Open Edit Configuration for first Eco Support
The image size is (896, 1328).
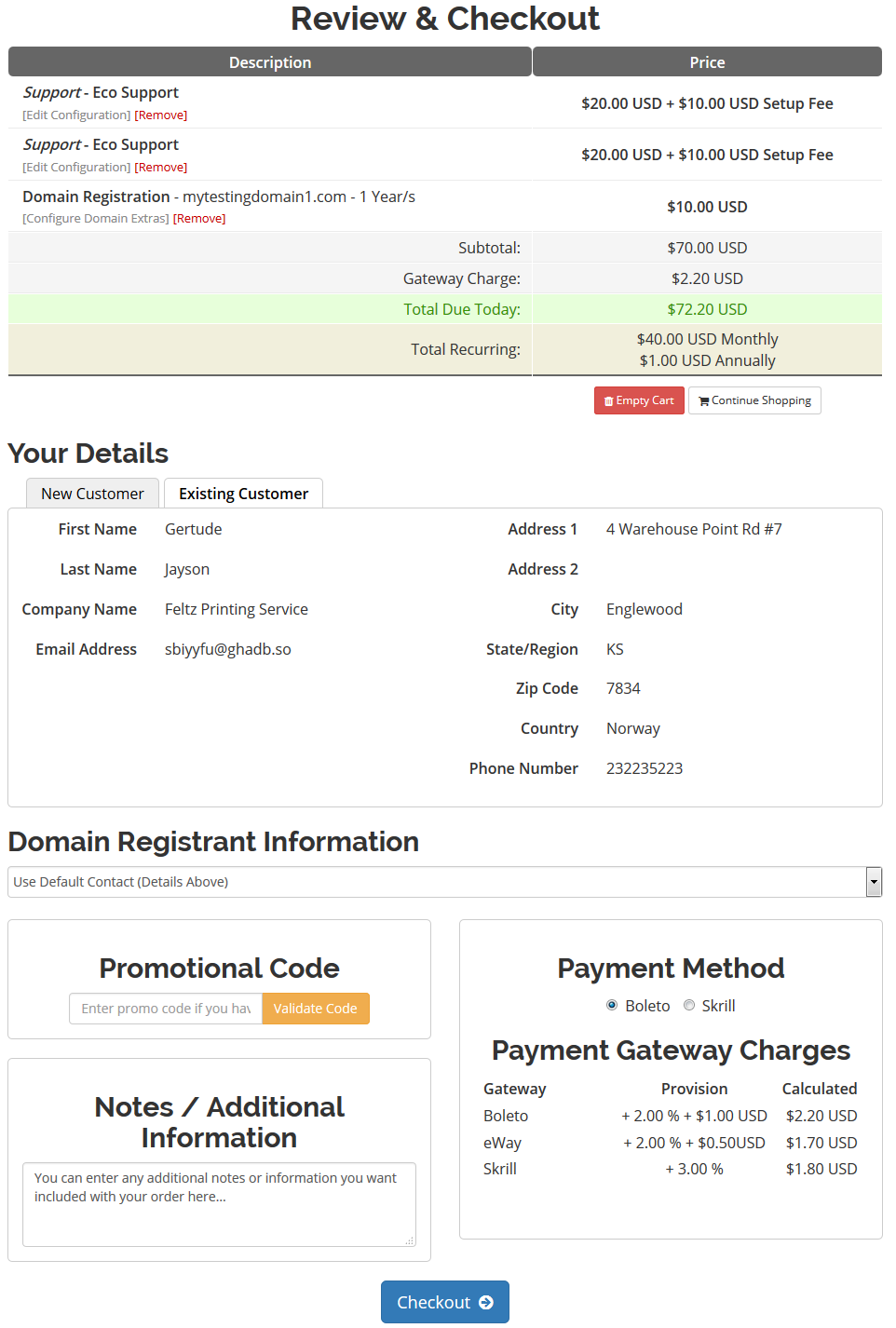click(75, 114)
